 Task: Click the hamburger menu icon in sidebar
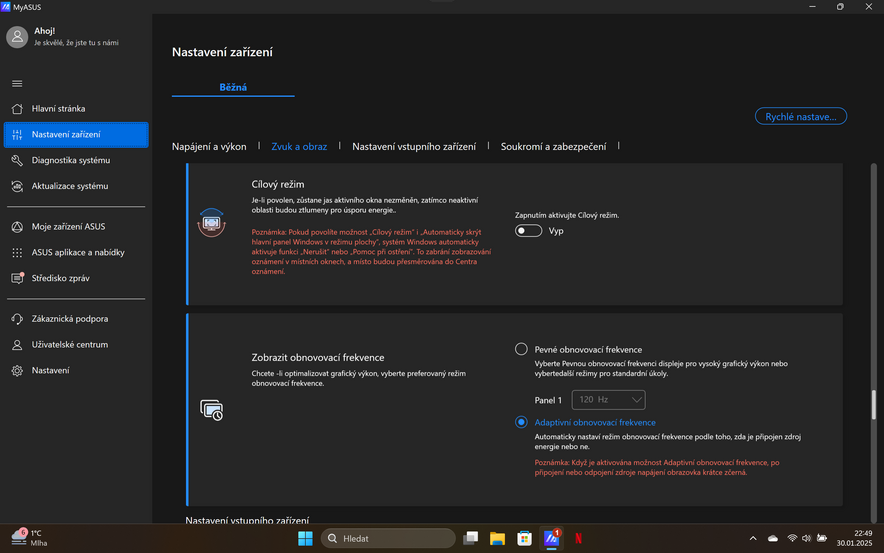point(17,83)
